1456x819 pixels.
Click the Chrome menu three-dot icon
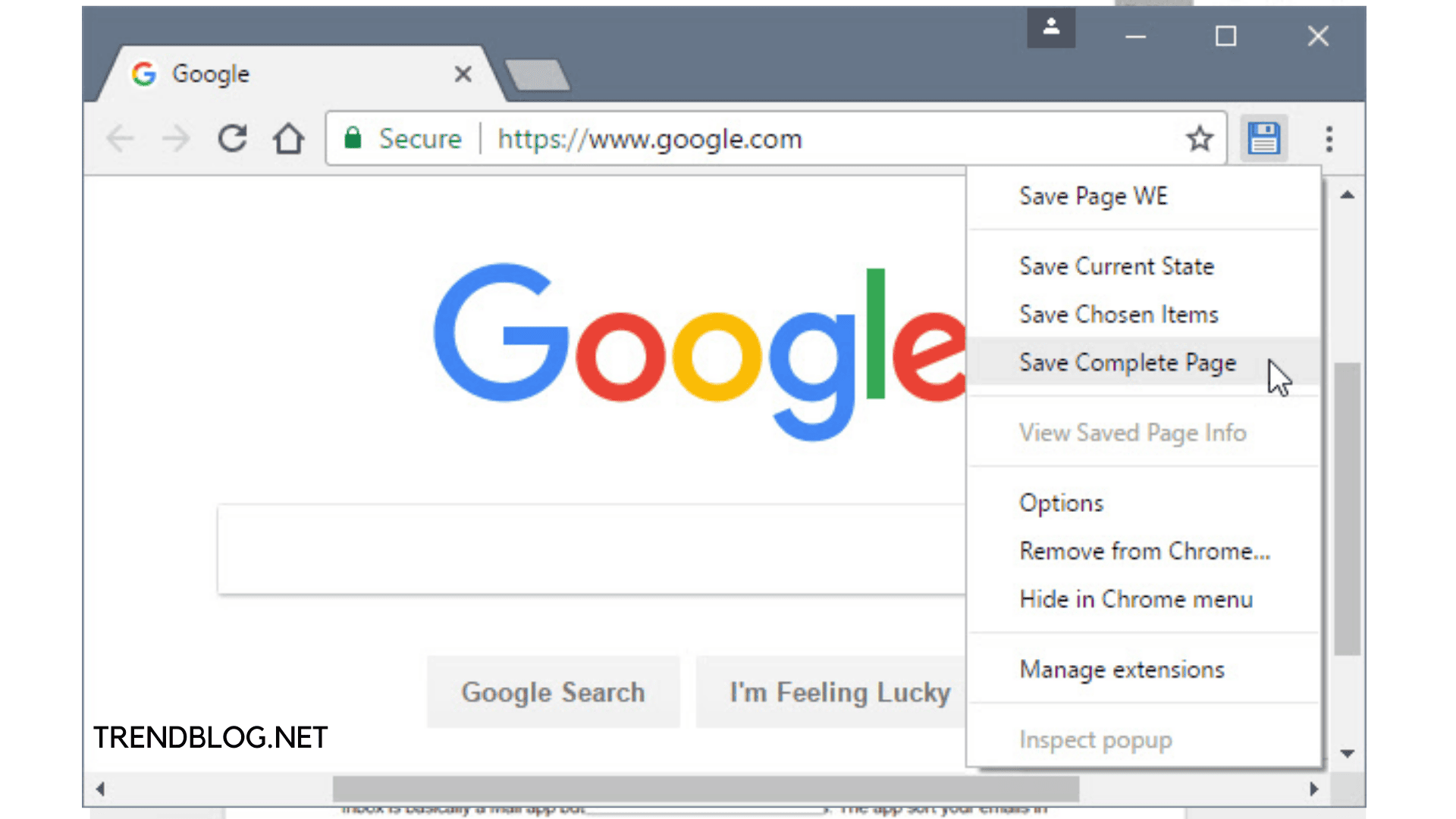1329,139
